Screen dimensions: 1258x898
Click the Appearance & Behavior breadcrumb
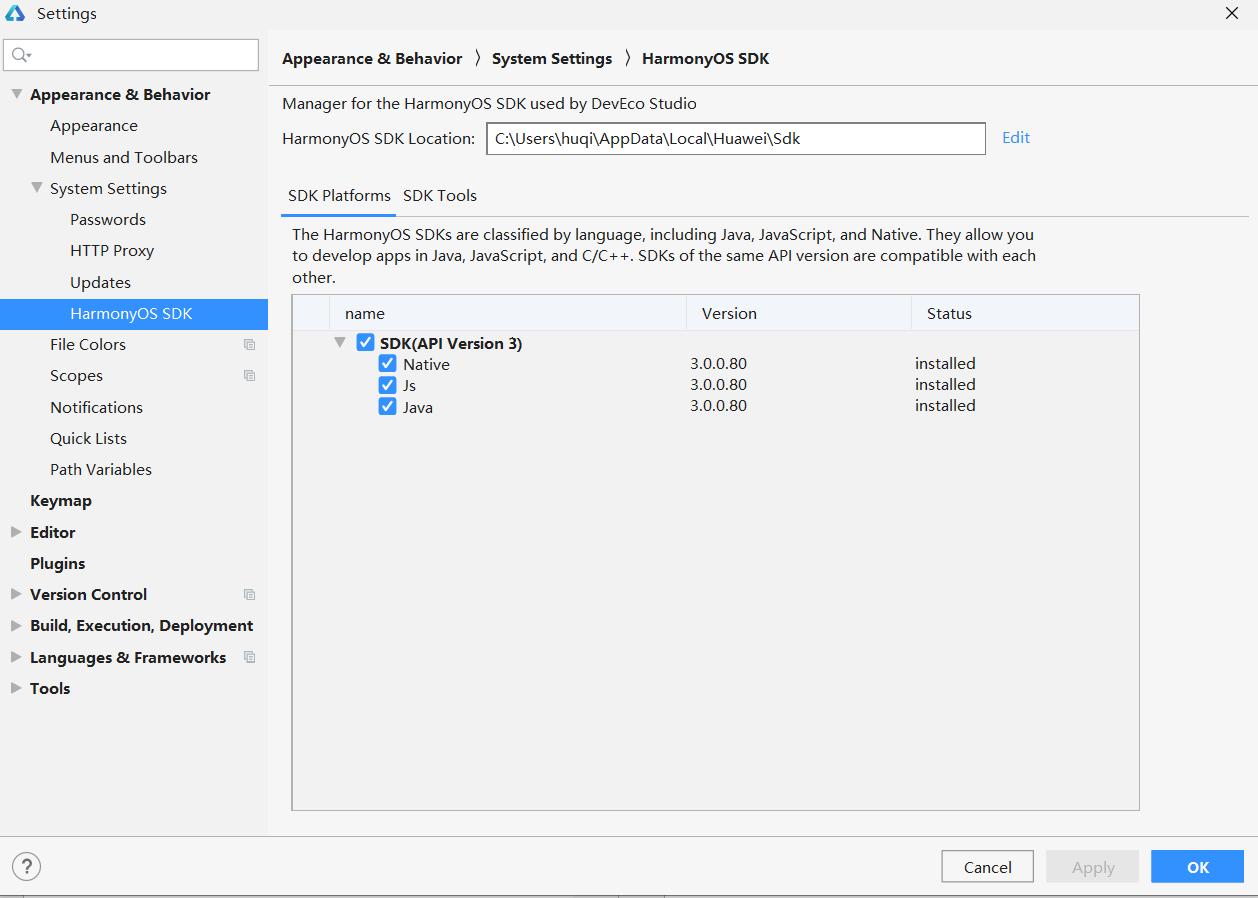(x=372, y=59)
